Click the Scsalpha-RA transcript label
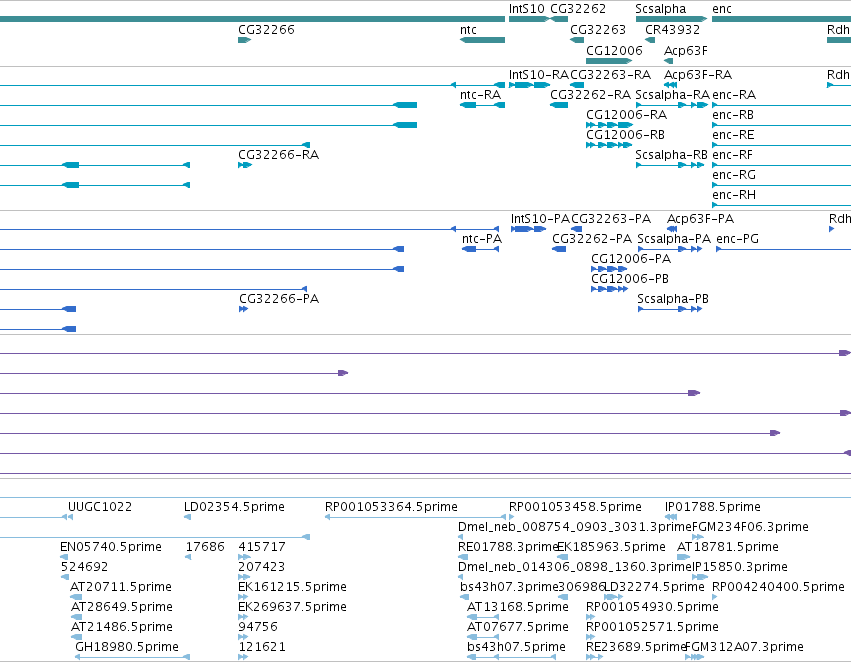The image size is (851, 662). tap(672, 94)
